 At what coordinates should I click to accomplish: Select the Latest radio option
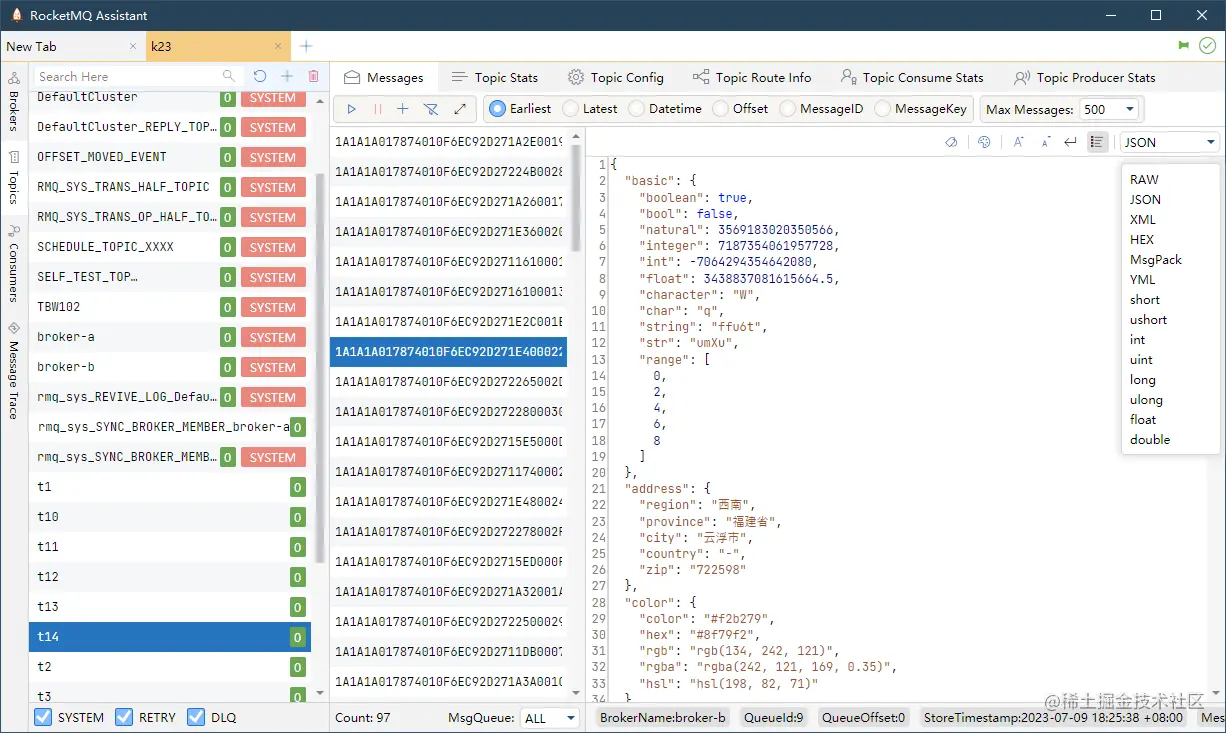pyautogui.click(x=590, y=109)
